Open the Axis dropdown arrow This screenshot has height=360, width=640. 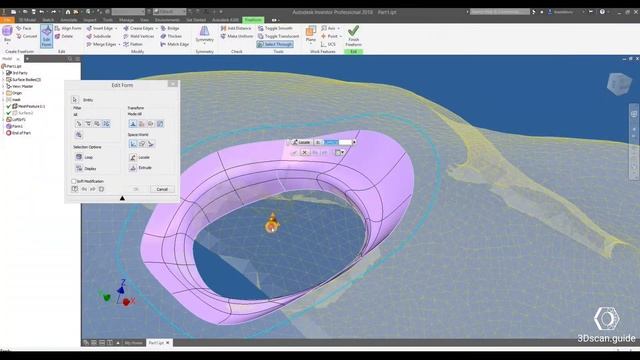tap(338, 29)
